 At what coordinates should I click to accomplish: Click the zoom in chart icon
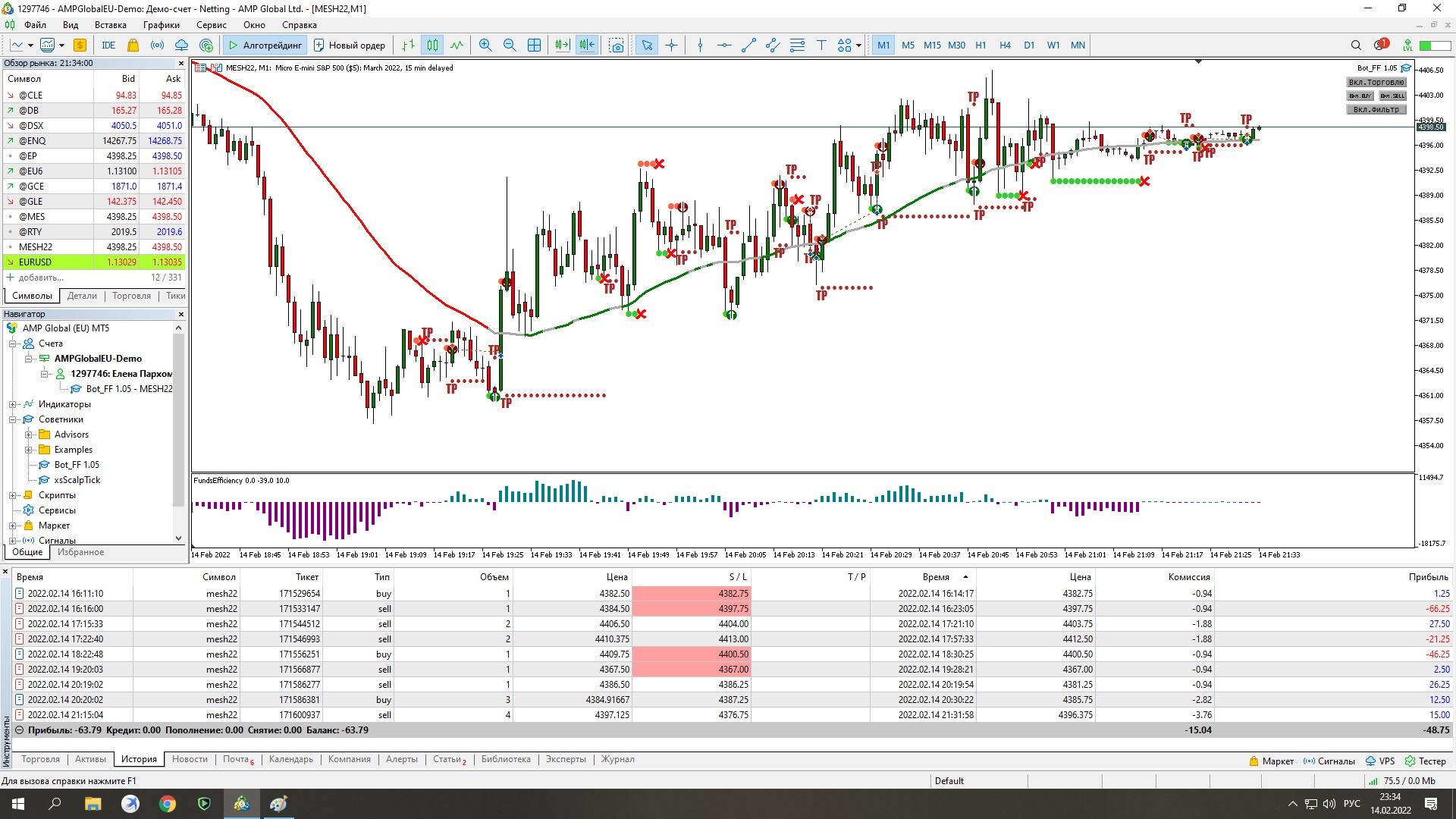click(485, 45)
